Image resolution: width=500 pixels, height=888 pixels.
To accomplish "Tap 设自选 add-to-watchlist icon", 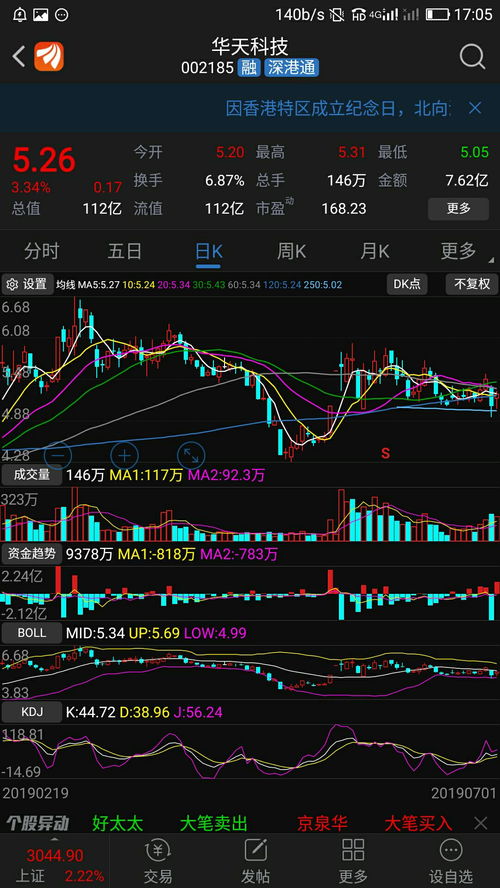I will point(451,861).
